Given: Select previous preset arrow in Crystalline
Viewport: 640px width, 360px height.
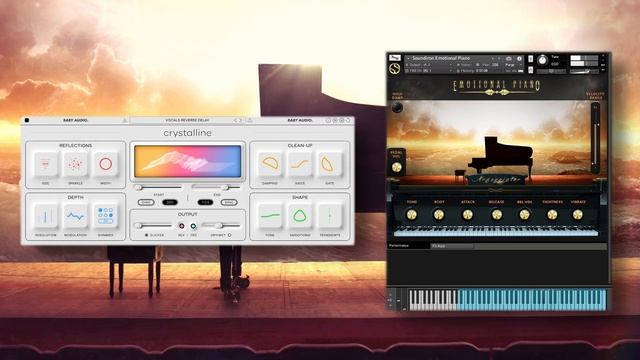Looking at the screenshot, I should (x=235, y=120).
